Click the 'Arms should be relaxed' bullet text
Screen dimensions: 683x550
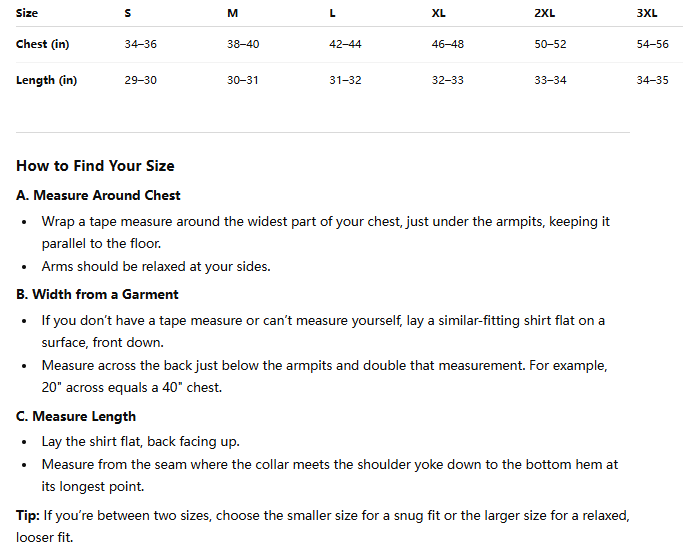tap(156, 267)
